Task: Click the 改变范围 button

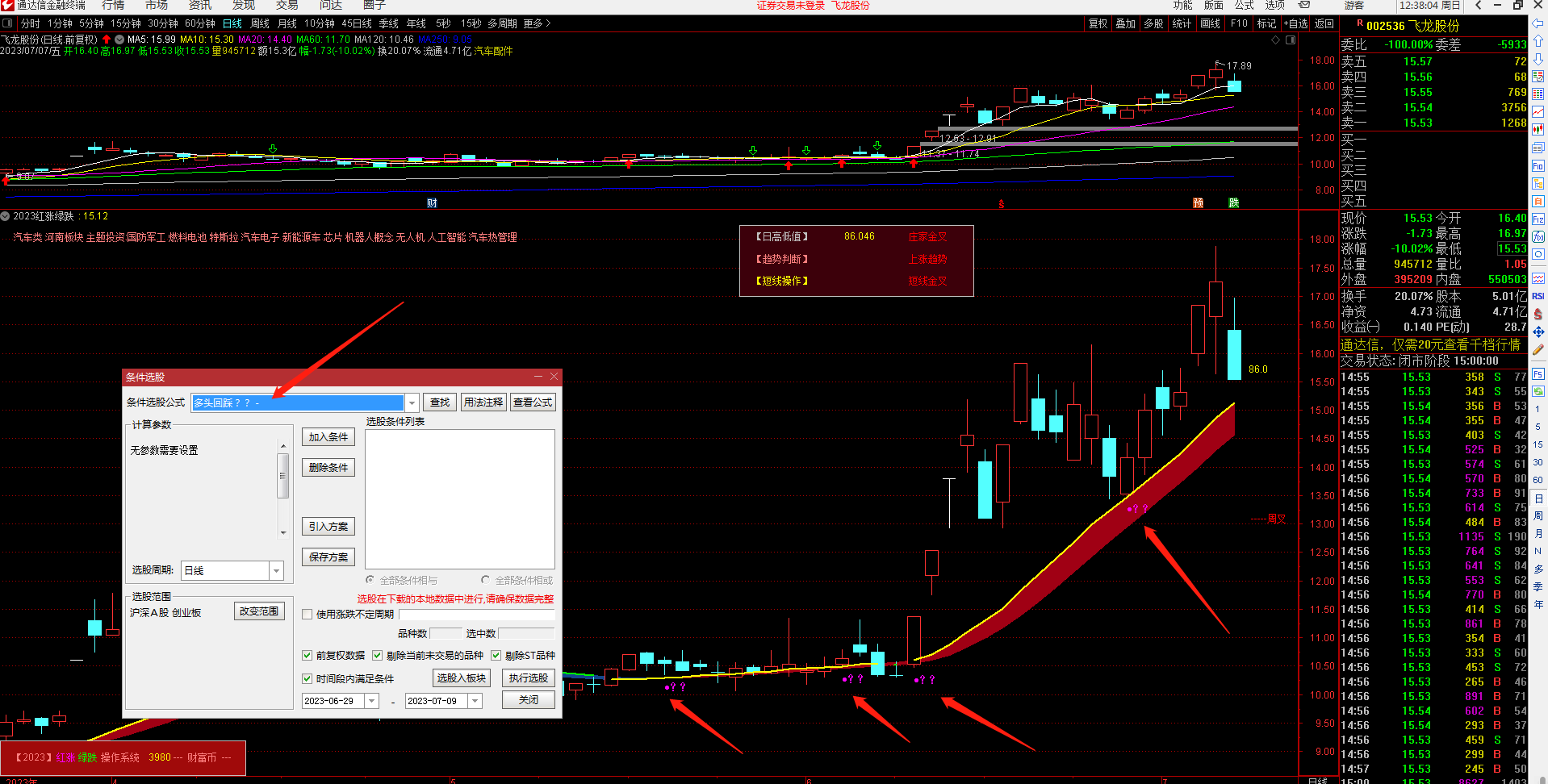Action: tap(260, 611)
